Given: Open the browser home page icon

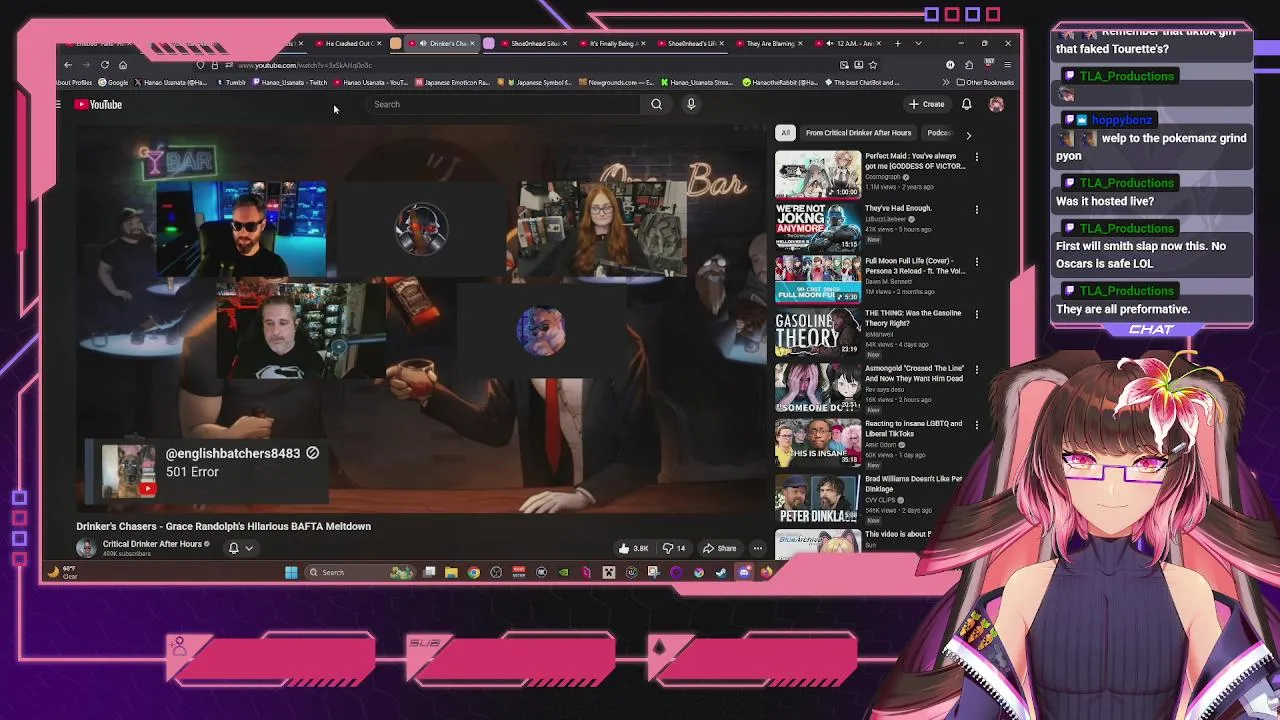Looking at the screenshot, I should (x=123, y=65).
